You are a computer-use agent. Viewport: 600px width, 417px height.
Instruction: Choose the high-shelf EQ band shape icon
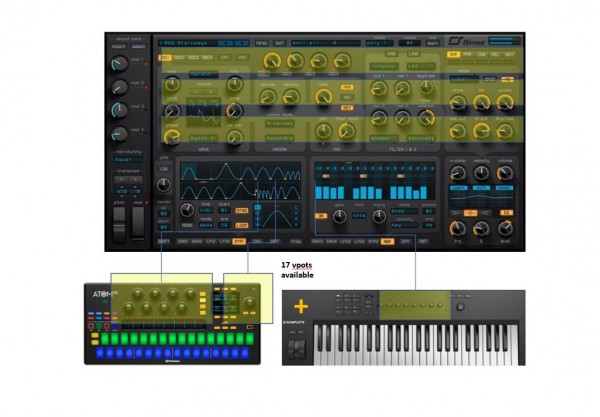pos(484,213)
